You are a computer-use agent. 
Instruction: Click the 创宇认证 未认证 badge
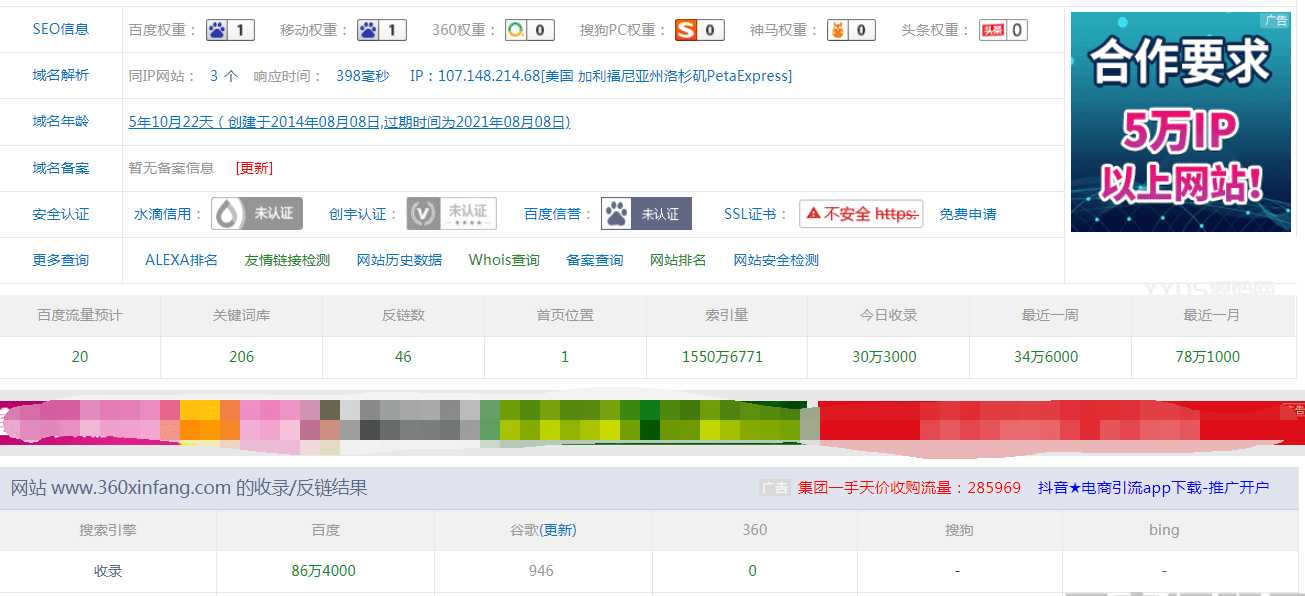click(451, 214)
